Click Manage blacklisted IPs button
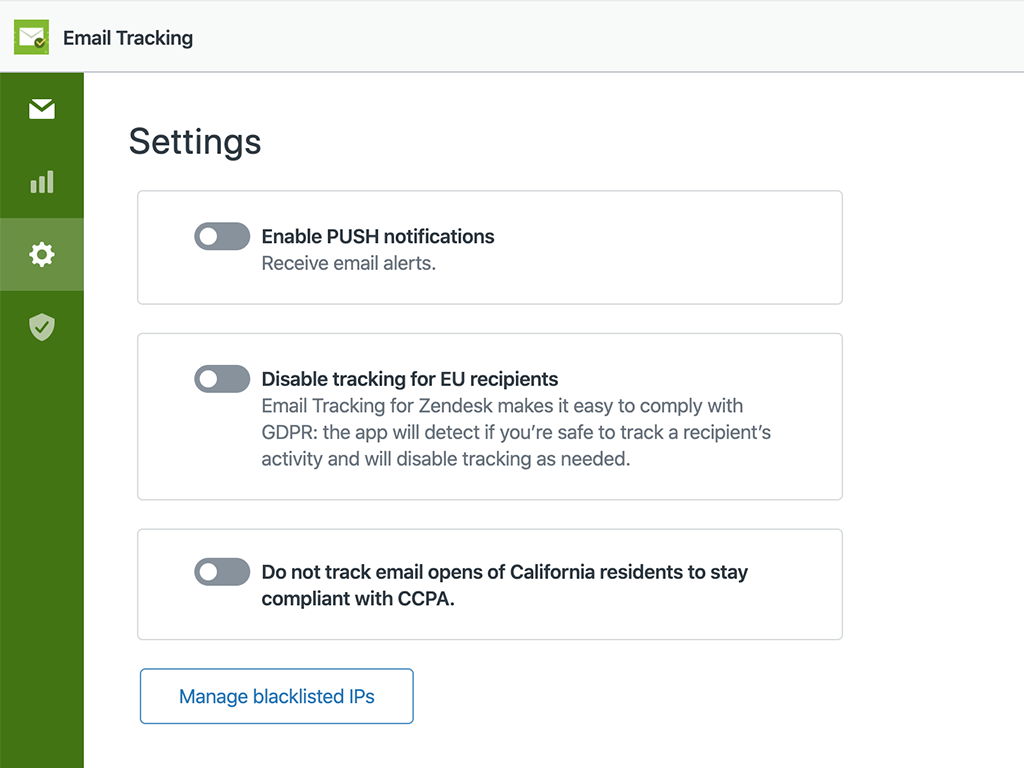The image size is (1024, 768). 276,696
